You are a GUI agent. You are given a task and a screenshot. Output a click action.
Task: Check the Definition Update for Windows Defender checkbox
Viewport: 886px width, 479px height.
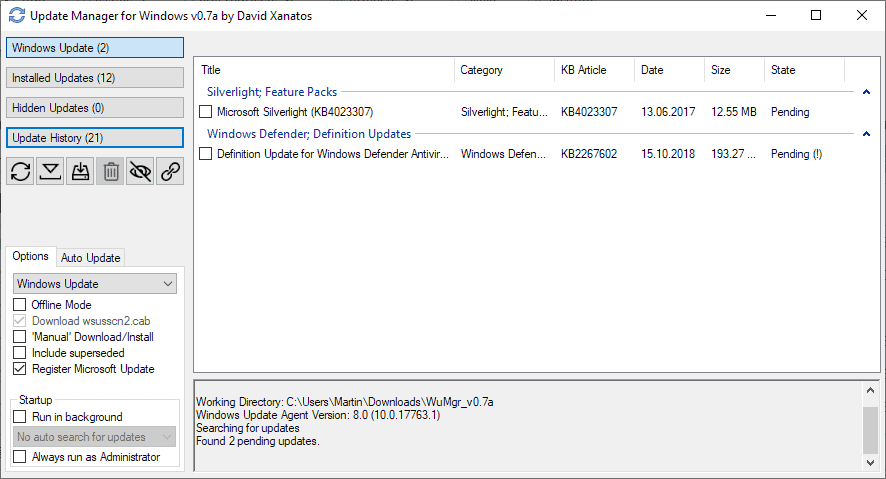tap(206, 154)
